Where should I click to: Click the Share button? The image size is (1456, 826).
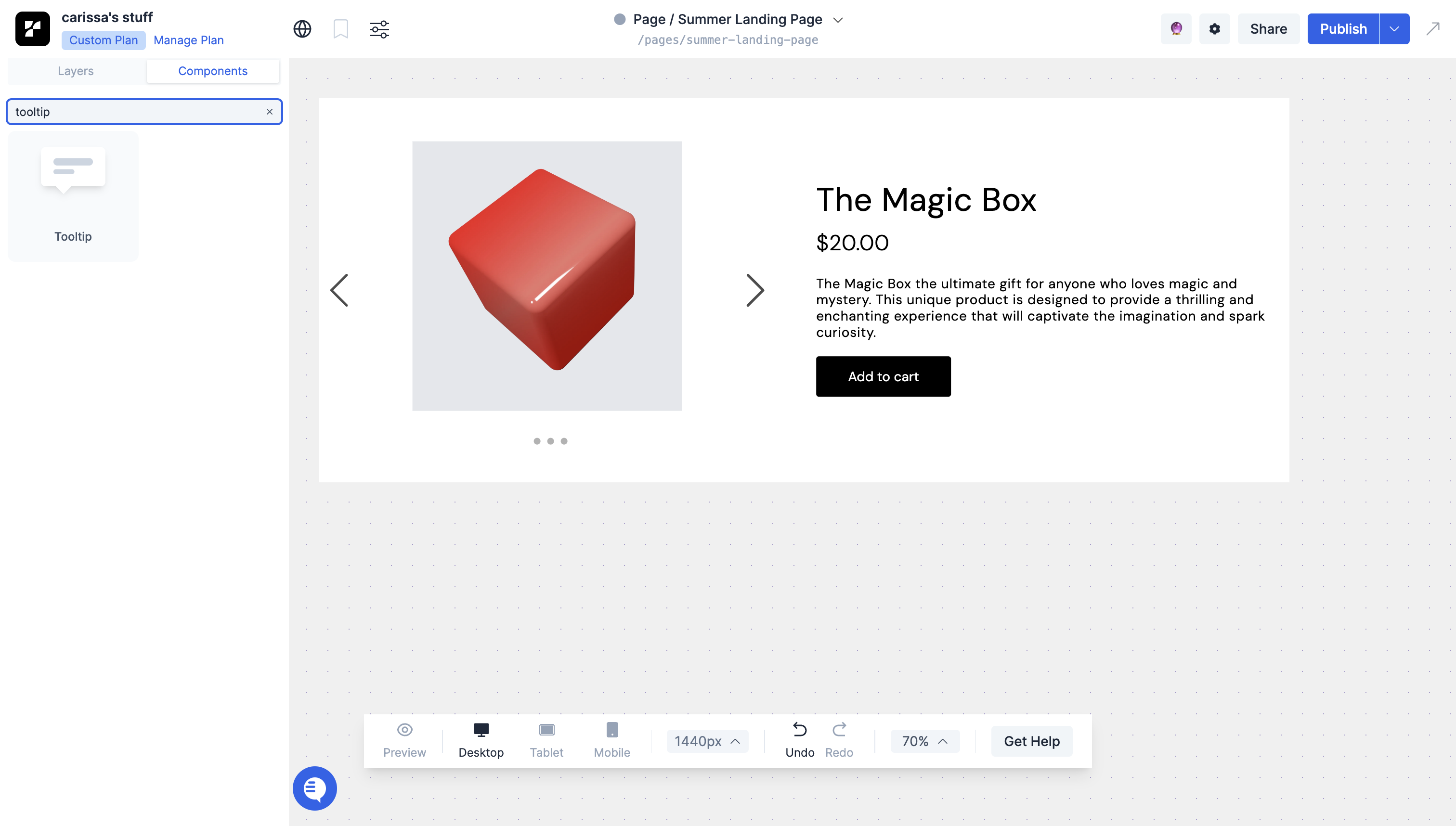tap(1268, 29)
